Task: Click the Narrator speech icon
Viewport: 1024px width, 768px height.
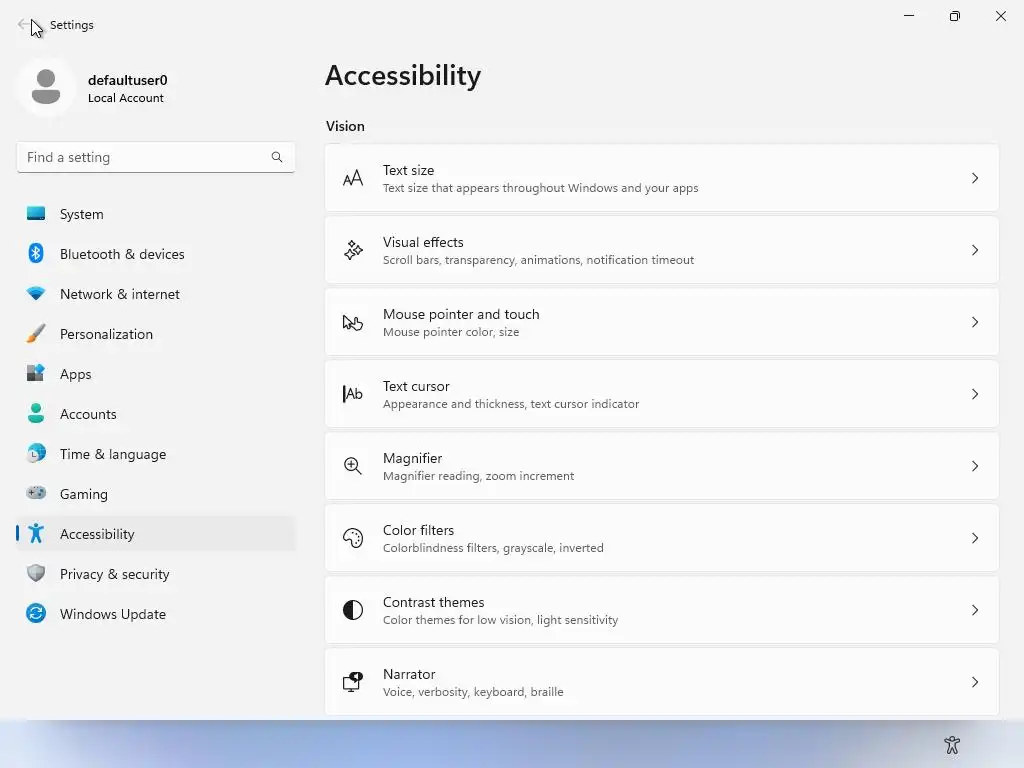Action: click(x=353, y=682)
